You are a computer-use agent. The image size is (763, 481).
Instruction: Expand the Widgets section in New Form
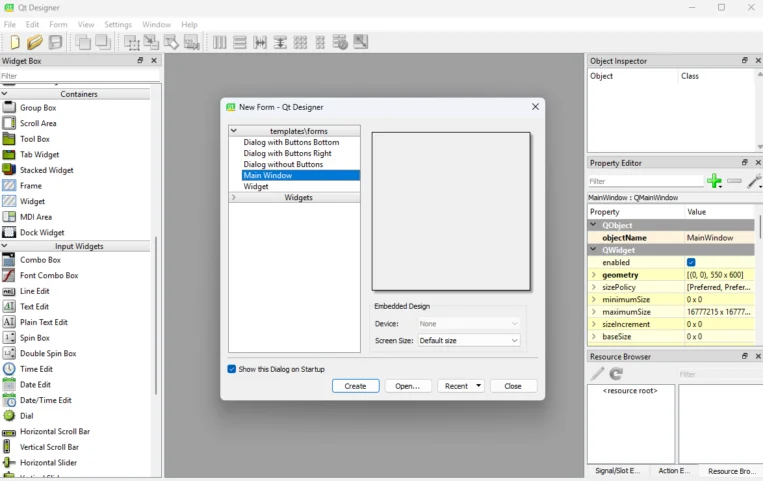click(234, 197)
